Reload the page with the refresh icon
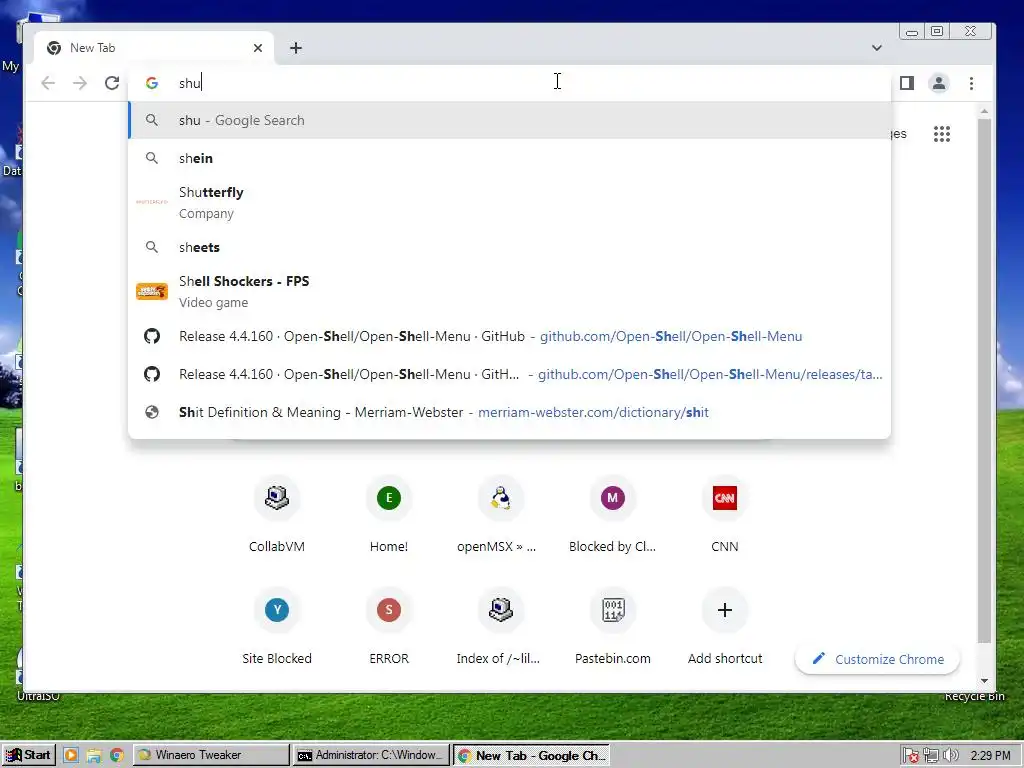Image resolution: width=1024 pixels, height=768 pixels. (112, 83)
